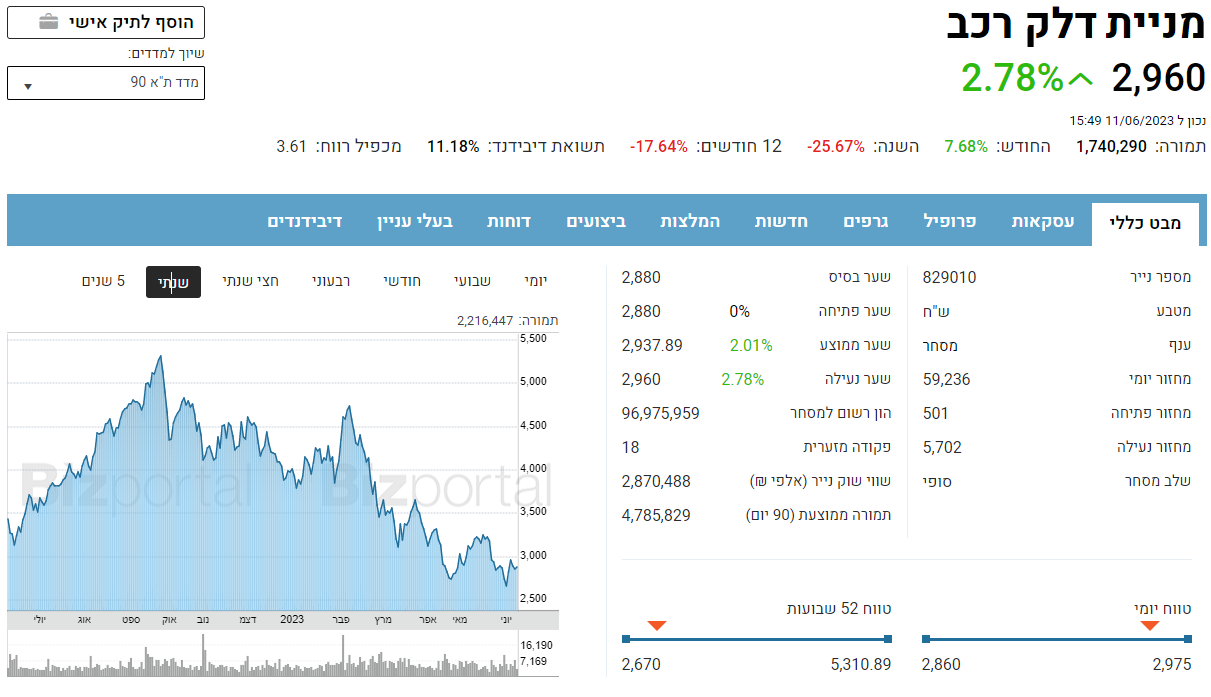The height and width of the screenshot is (697, 1211).
Task: Click the שער ממוצע value 2,937.89
Action: 652,345
